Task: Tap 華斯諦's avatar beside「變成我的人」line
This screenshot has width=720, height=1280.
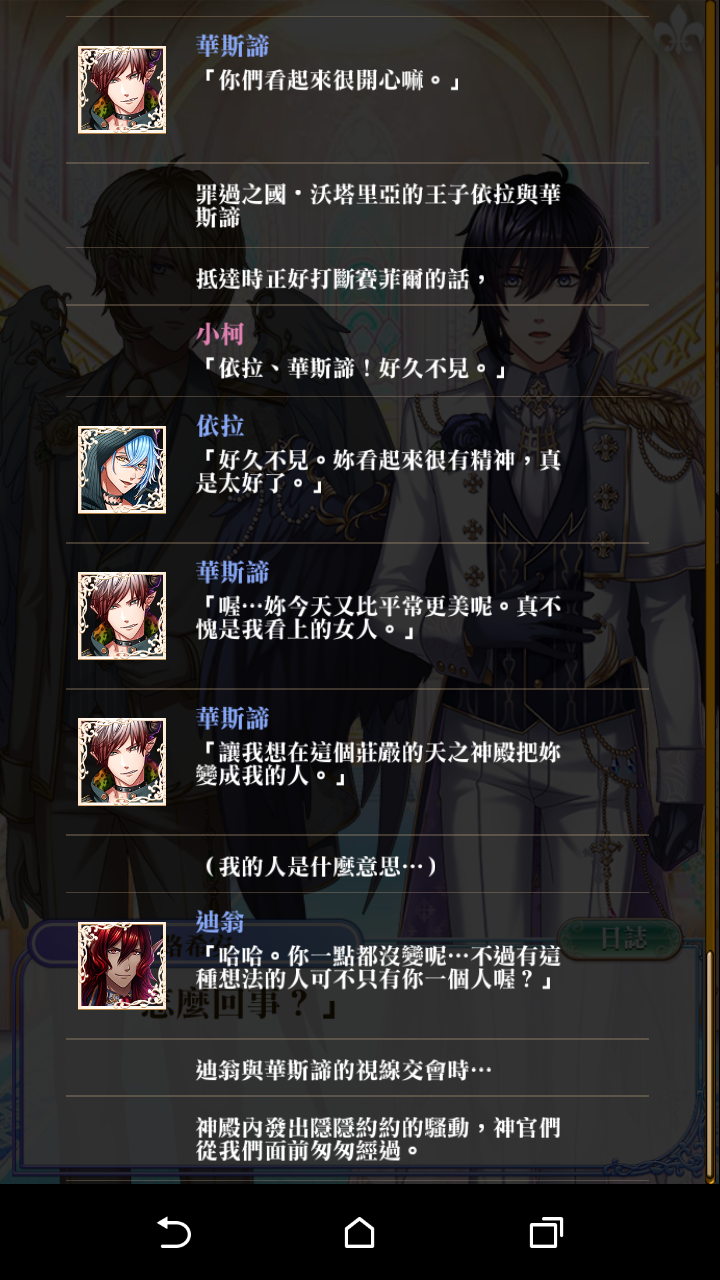Action: [x=122, y=761]
